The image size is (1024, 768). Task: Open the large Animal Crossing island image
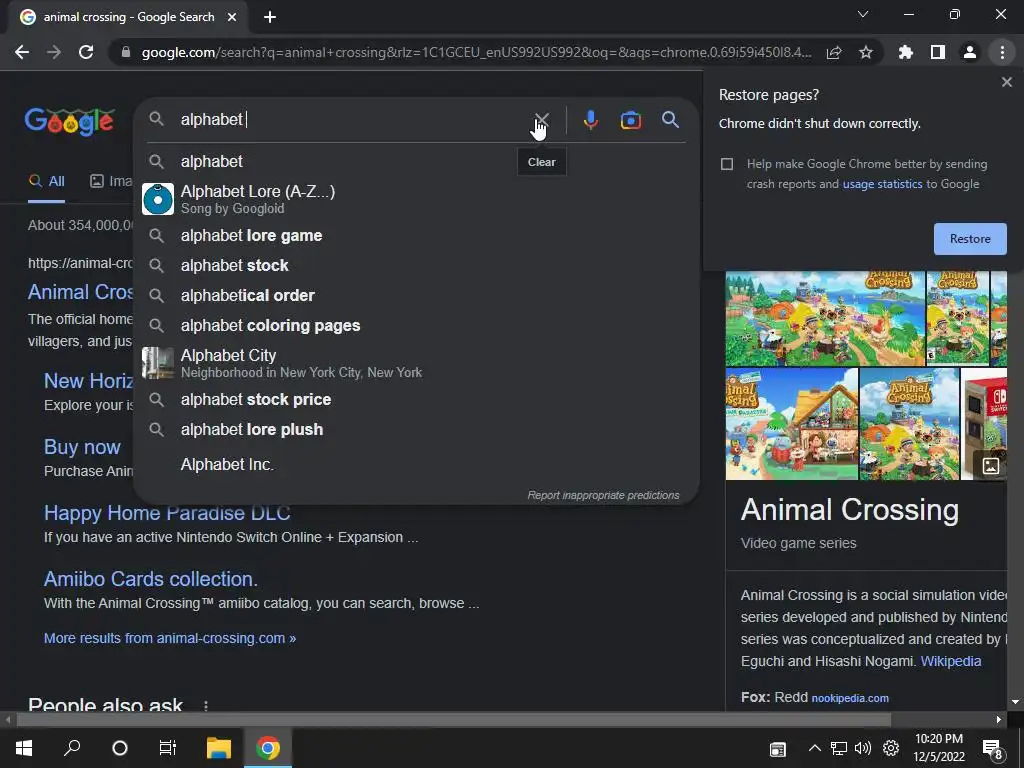click(825, 319)
